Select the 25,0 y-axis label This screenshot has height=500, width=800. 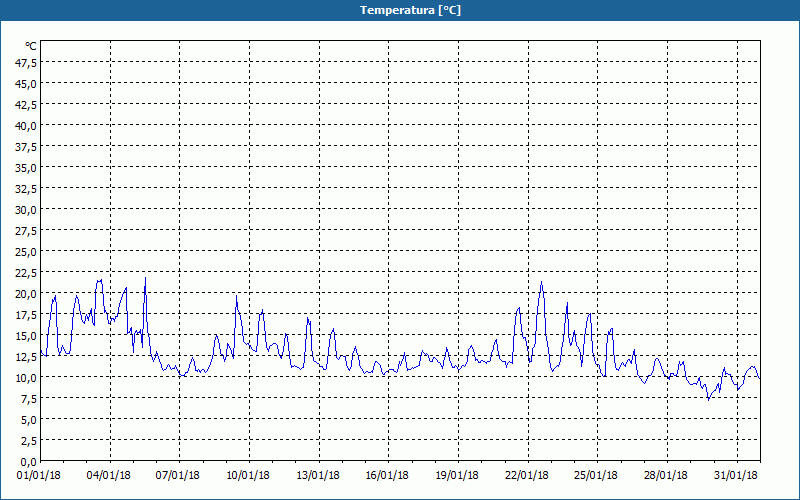(x=26, y=252)
